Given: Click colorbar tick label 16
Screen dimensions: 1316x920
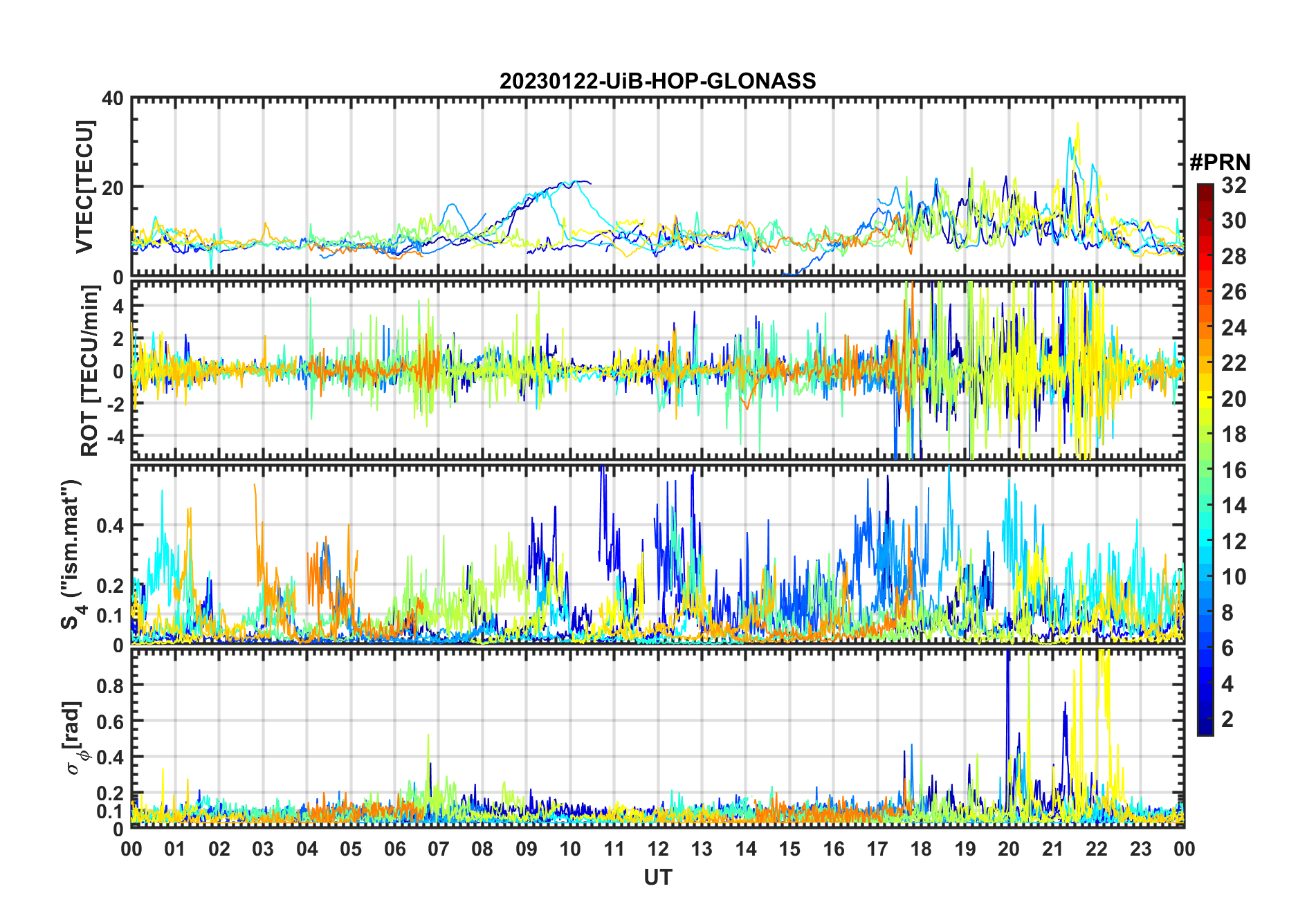Looking at the screenshot, I should click(1234, 470).
